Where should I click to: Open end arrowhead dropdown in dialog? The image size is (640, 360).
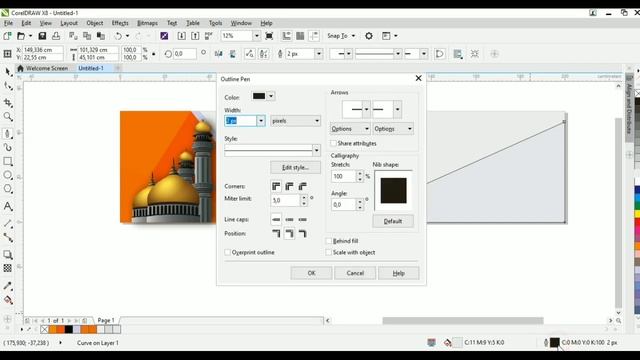coord(397,109)
